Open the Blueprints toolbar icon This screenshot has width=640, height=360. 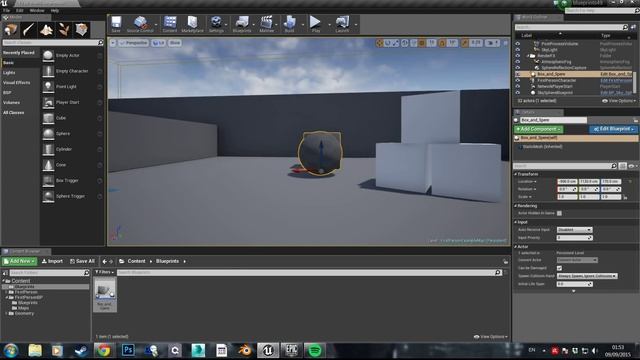pyautogui.click(x=242, y=24)
